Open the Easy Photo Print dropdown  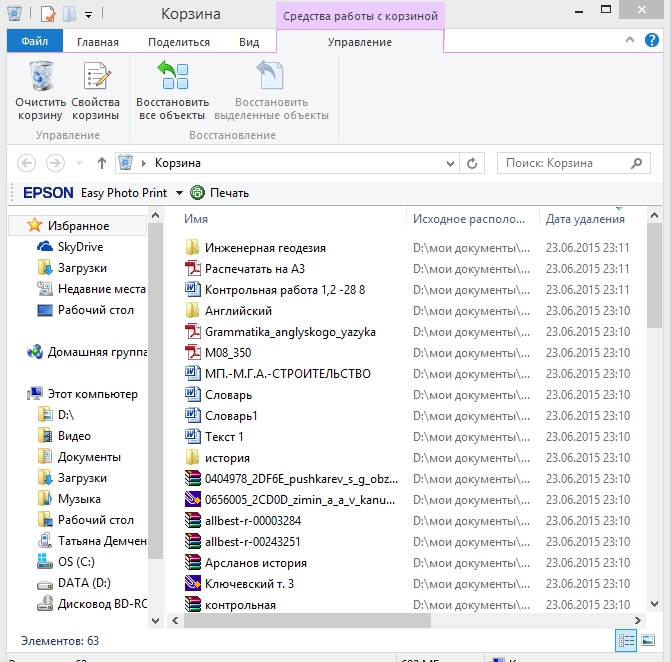pos(179,193)
